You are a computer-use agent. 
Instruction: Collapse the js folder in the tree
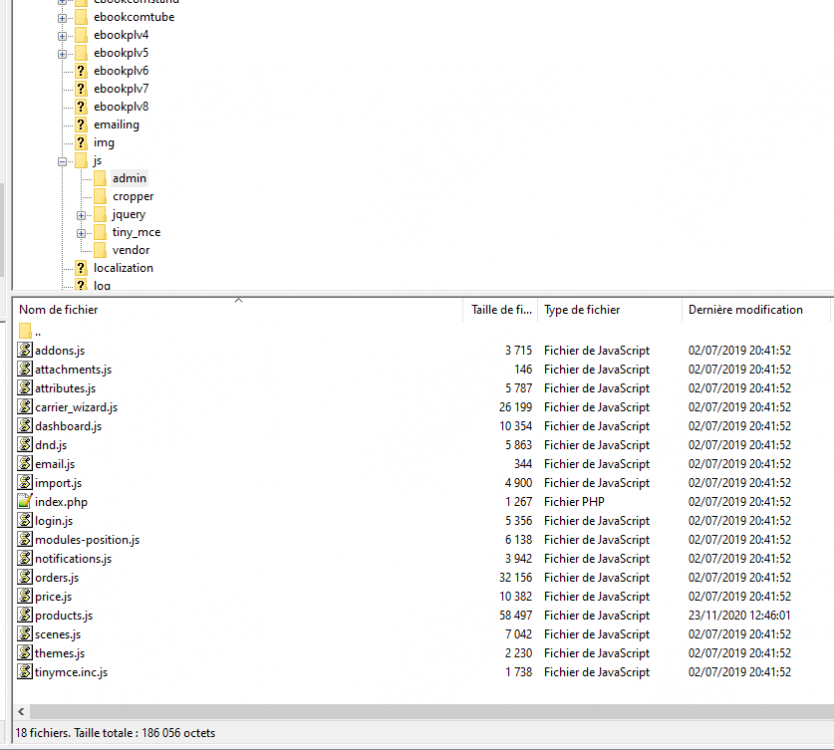(64, 159)
